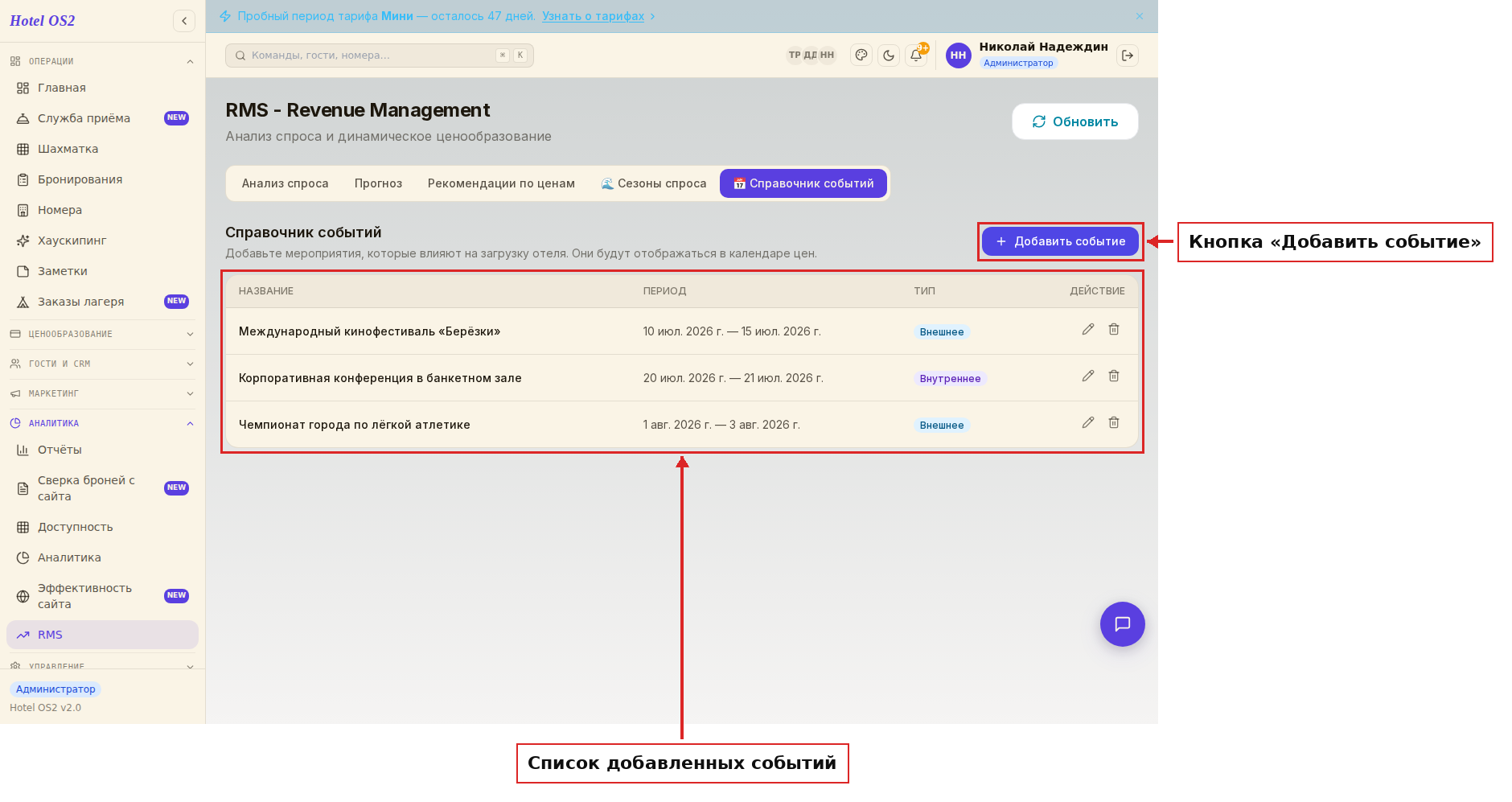The width and height of the screenshot is (1512, 802).
Task: Click the Внешнее badge of the кинофестиваль row
Action: click(942, 332)
